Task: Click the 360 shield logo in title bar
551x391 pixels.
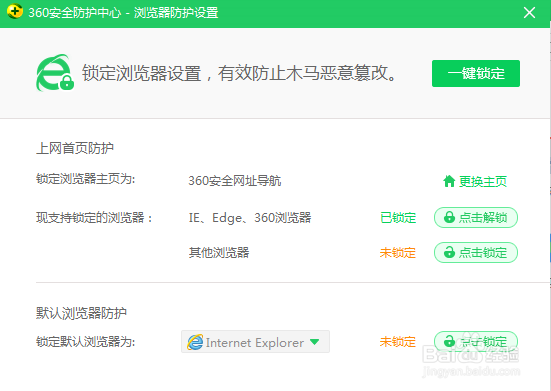Action: pyautogui.click(x=14, y=12)
